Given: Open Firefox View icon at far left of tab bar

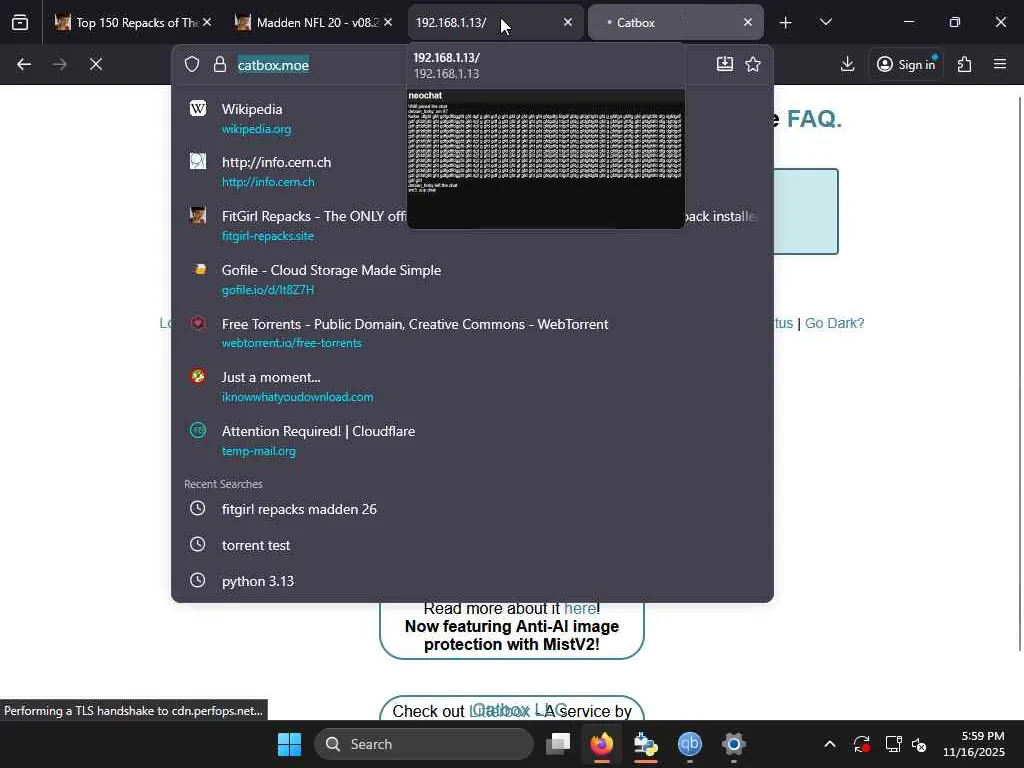Looking at the screenshot, I should pos(20,22).
